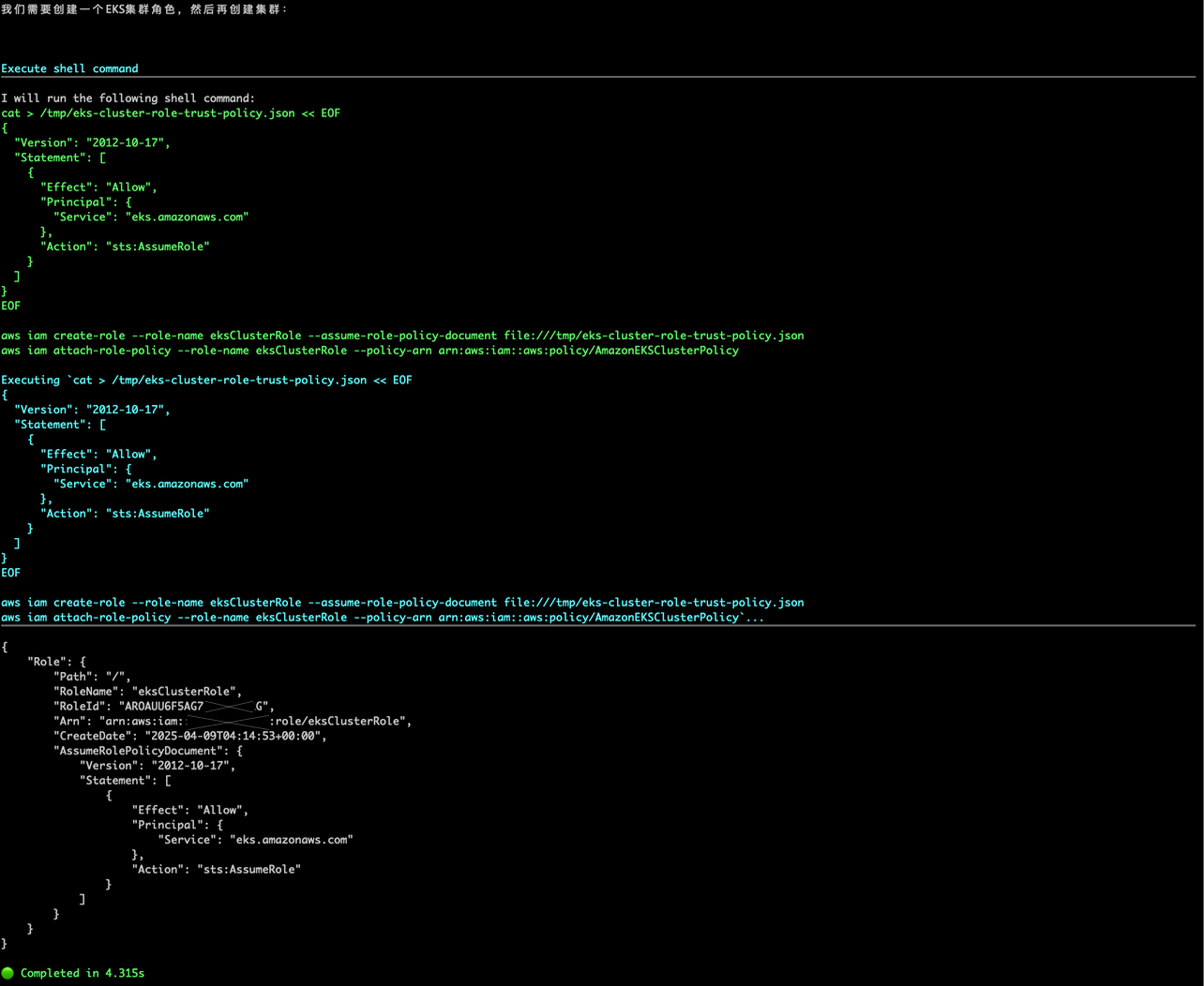Click the "RoleId" output line
The height and width of the screenshot is (986, 1204).
coord(164,706)
